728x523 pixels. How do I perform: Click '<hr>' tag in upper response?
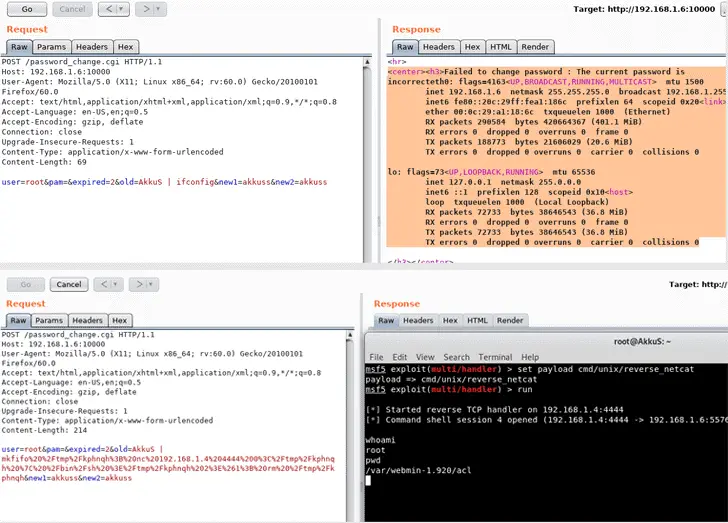pos(397,62)
